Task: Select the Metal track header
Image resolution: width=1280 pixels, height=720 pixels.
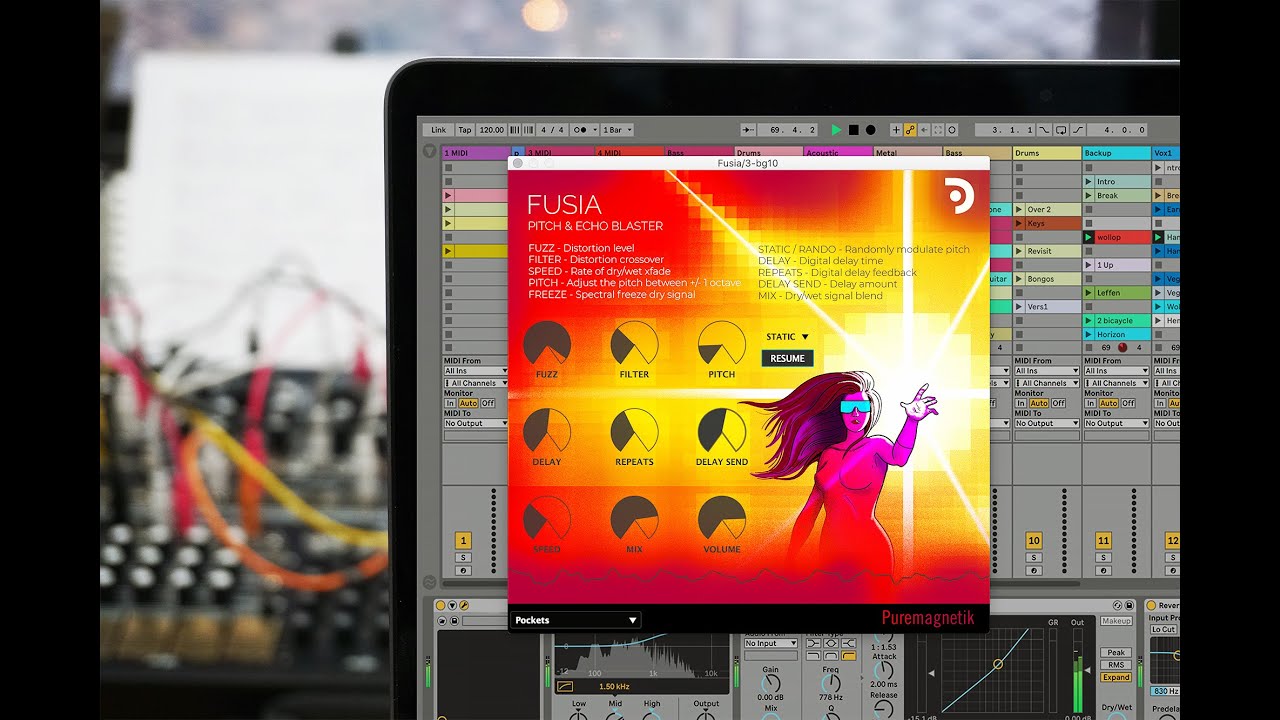Action: (908, 153)
